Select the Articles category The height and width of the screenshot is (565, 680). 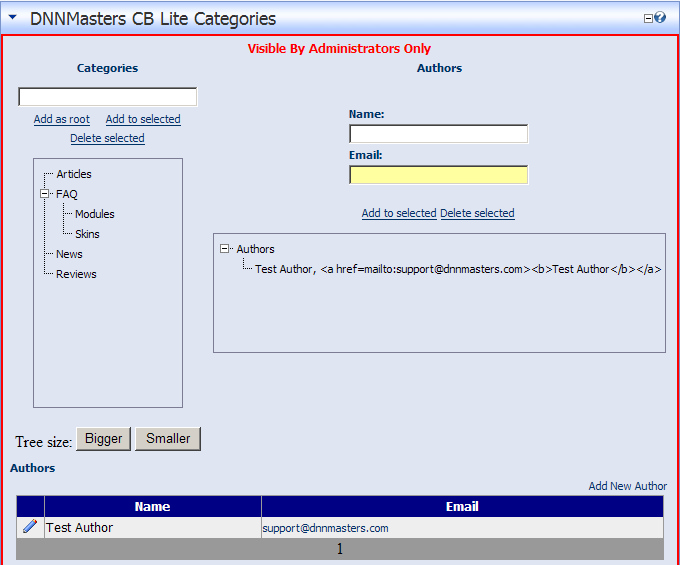pos(74,174)
